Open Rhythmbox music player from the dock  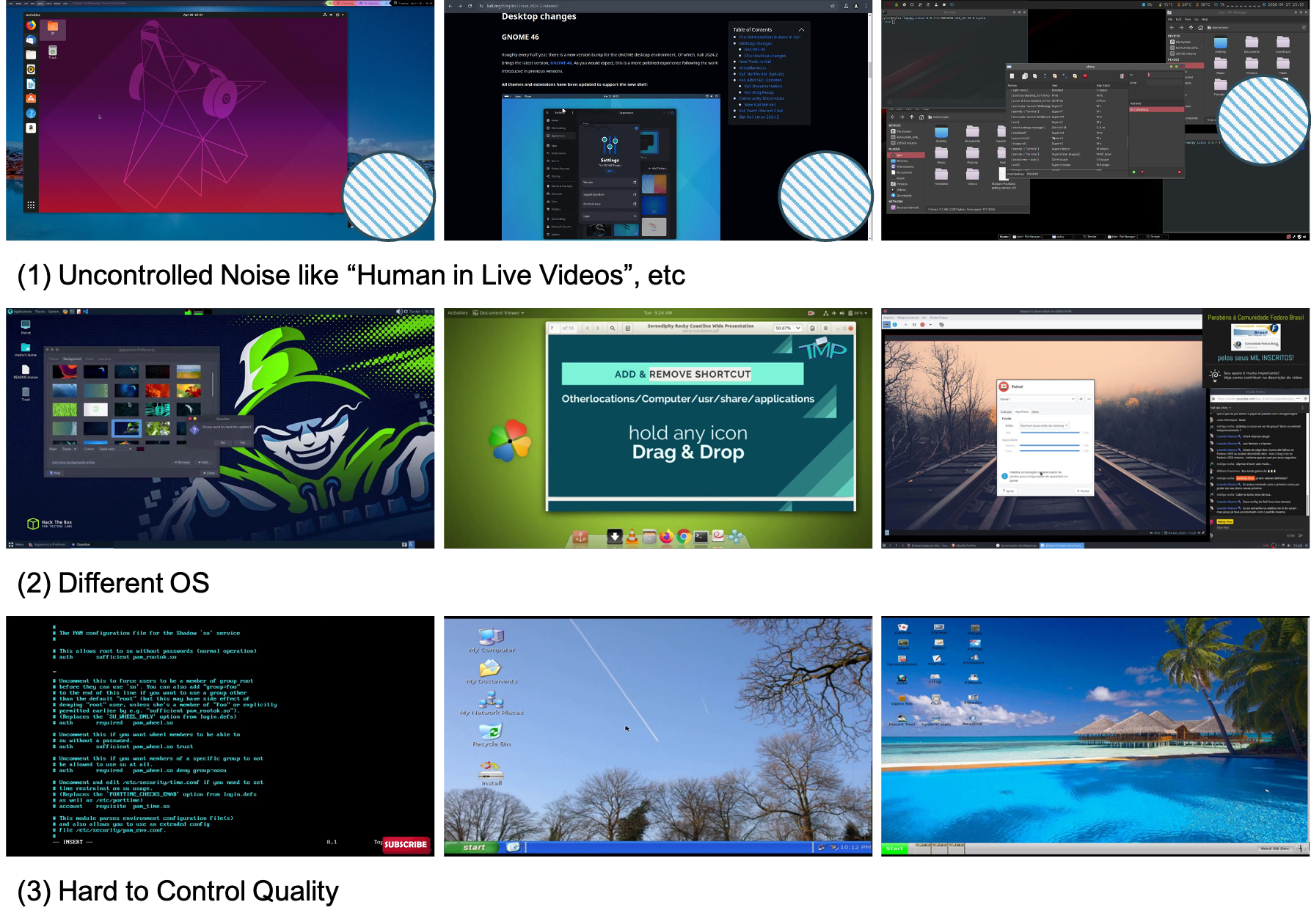[x=31, y=69]
